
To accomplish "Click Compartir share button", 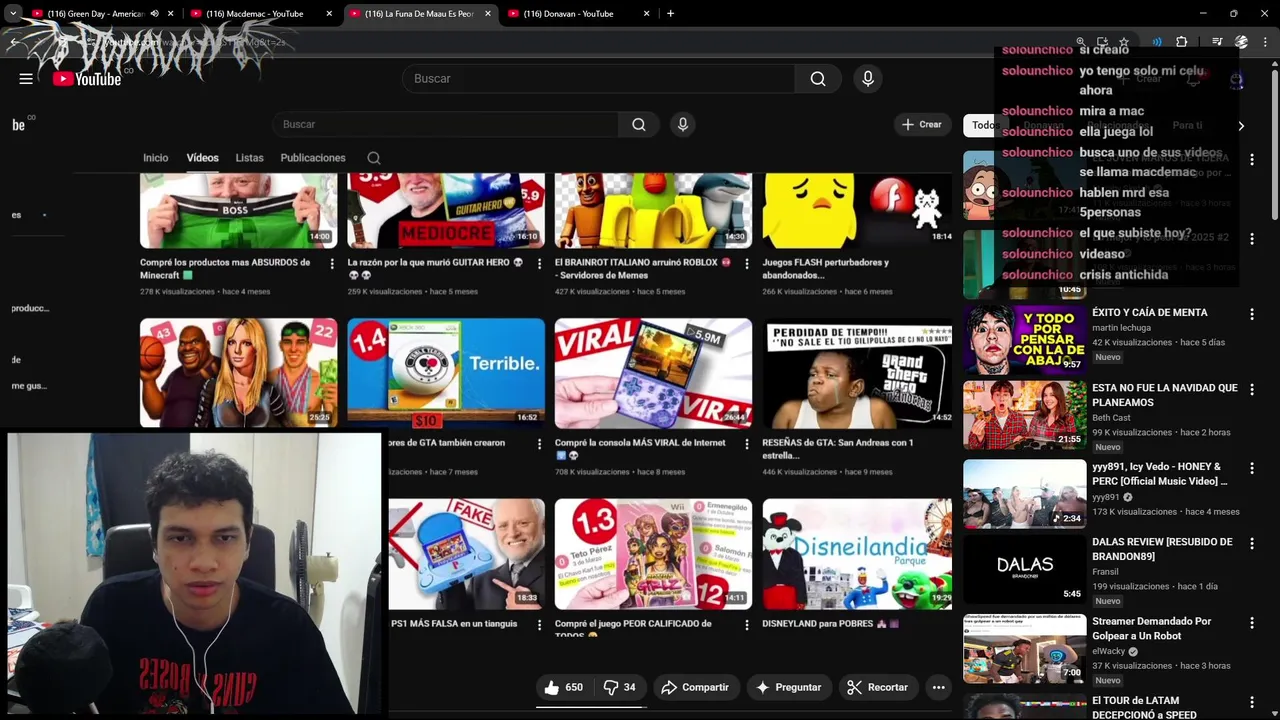I will pos(697,687).
